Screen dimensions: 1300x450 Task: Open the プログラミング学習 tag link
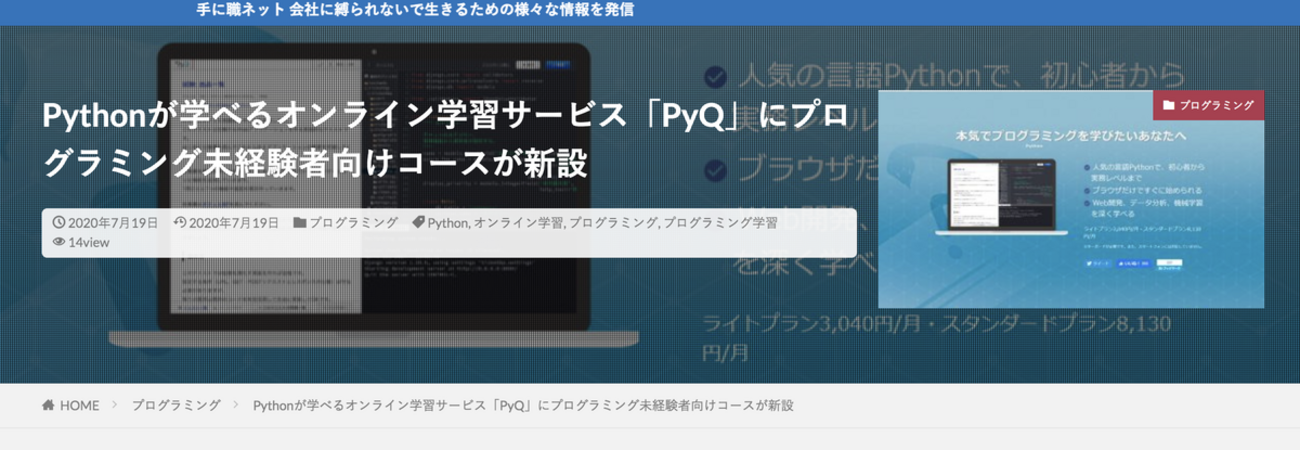tap(720, 222)
